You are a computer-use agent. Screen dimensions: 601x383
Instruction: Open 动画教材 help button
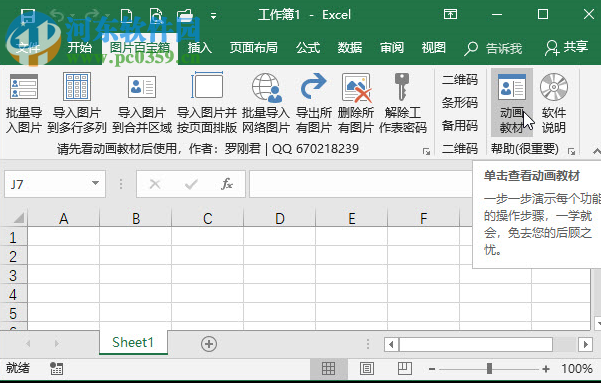click(512, 103)
